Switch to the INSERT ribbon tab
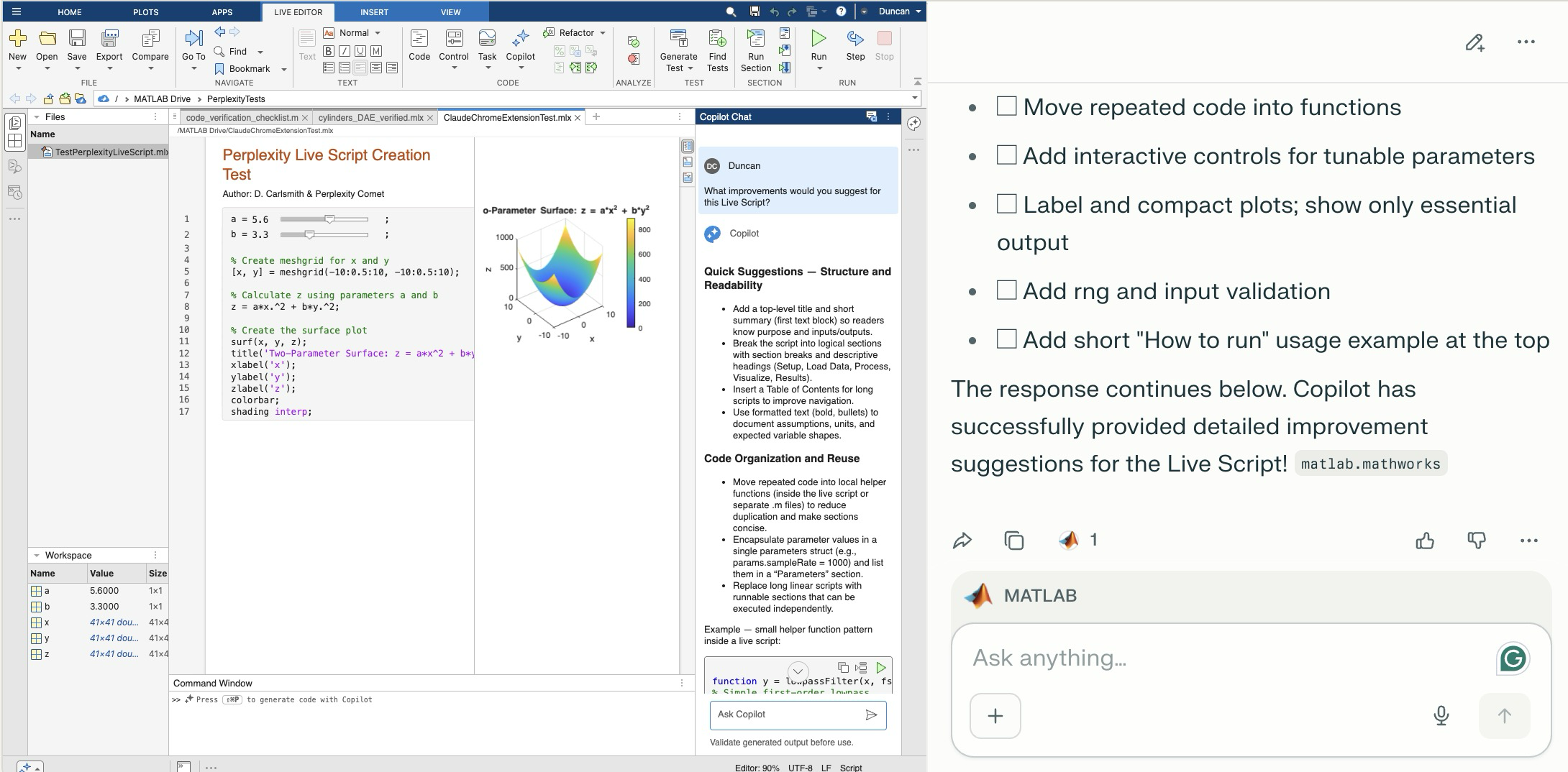 374,12
